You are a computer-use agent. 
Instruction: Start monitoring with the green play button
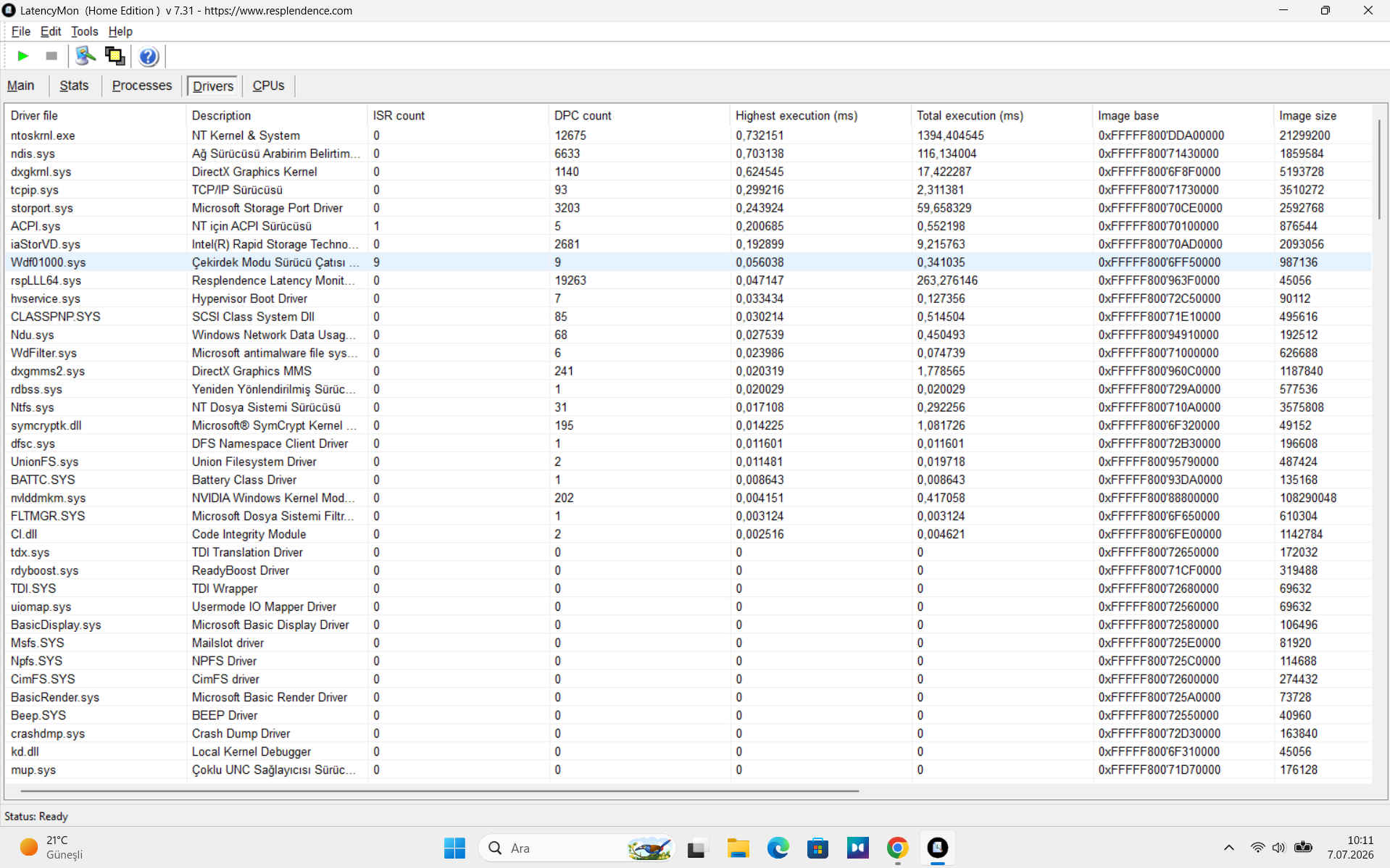pyautogui.click(x=22, y=56)
